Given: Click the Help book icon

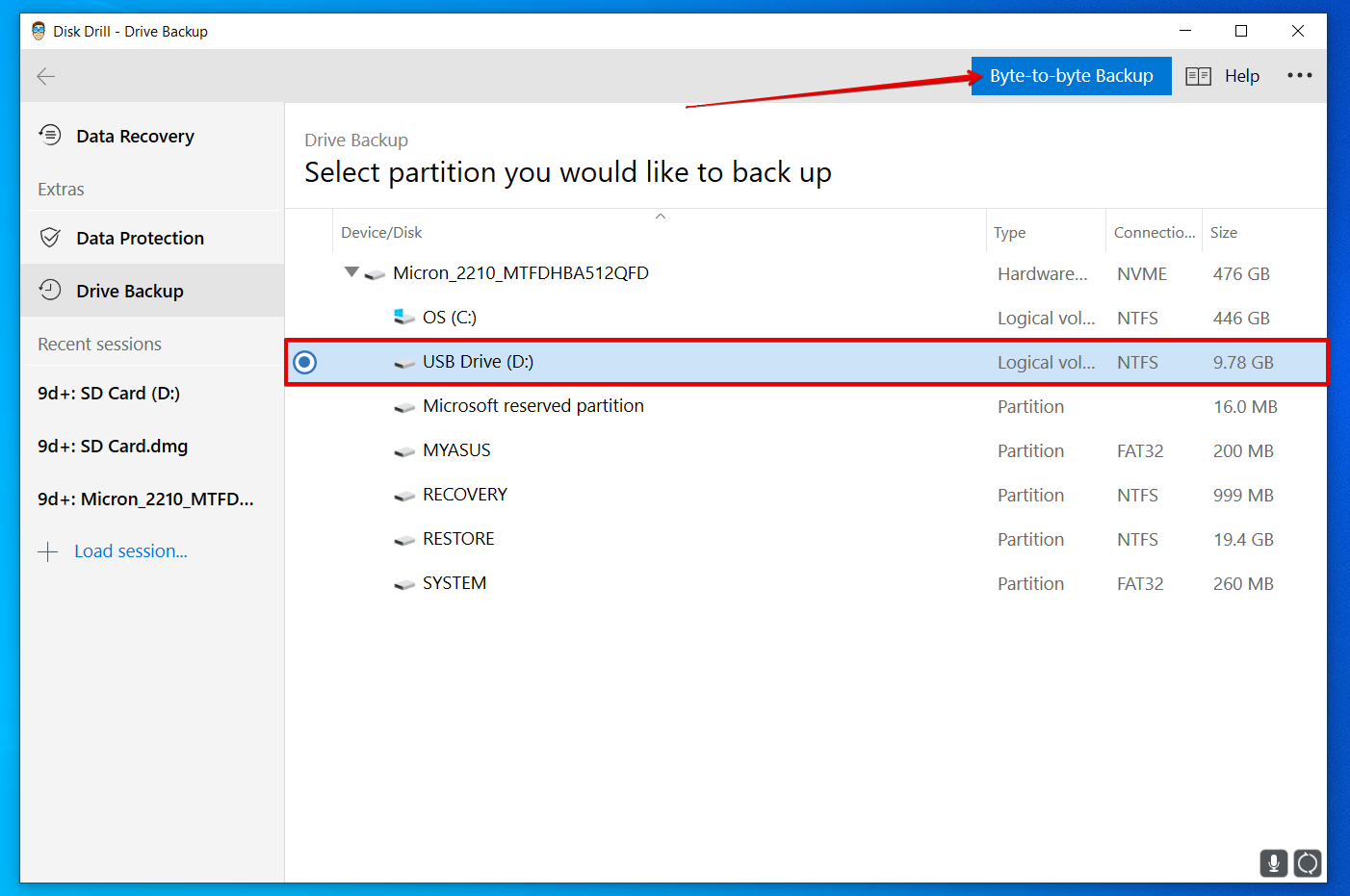Looking at the screenshot, I should (1198, 76).
